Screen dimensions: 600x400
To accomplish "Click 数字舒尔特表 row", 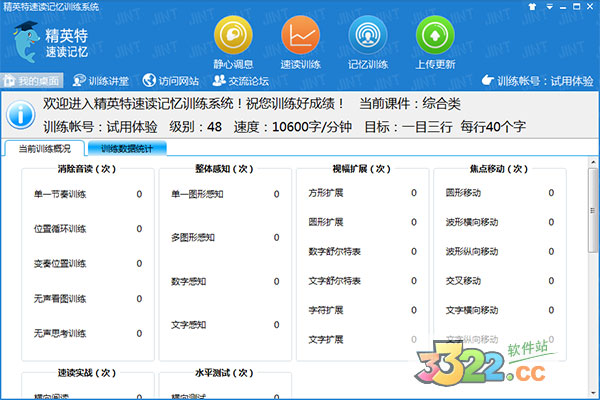I will (363, 251).
